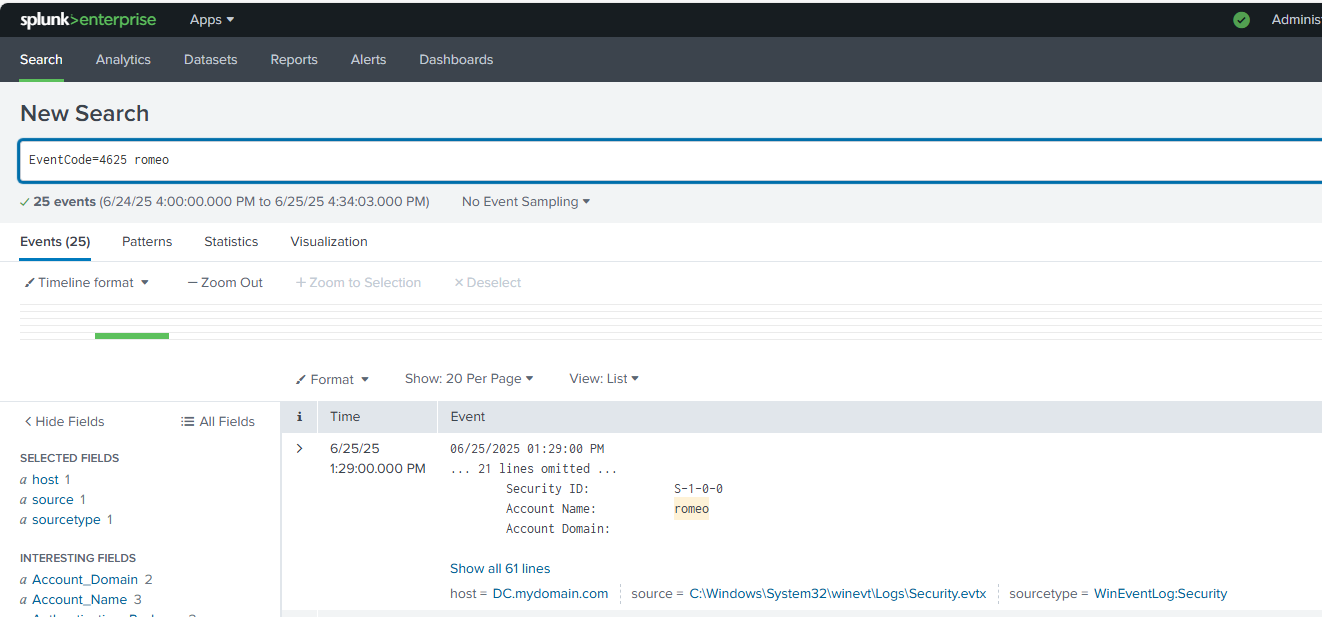Click the Splunk Enterprise logo
Image resolution: width=1322 pixels, height=617 pixels.
coord(88,20)
